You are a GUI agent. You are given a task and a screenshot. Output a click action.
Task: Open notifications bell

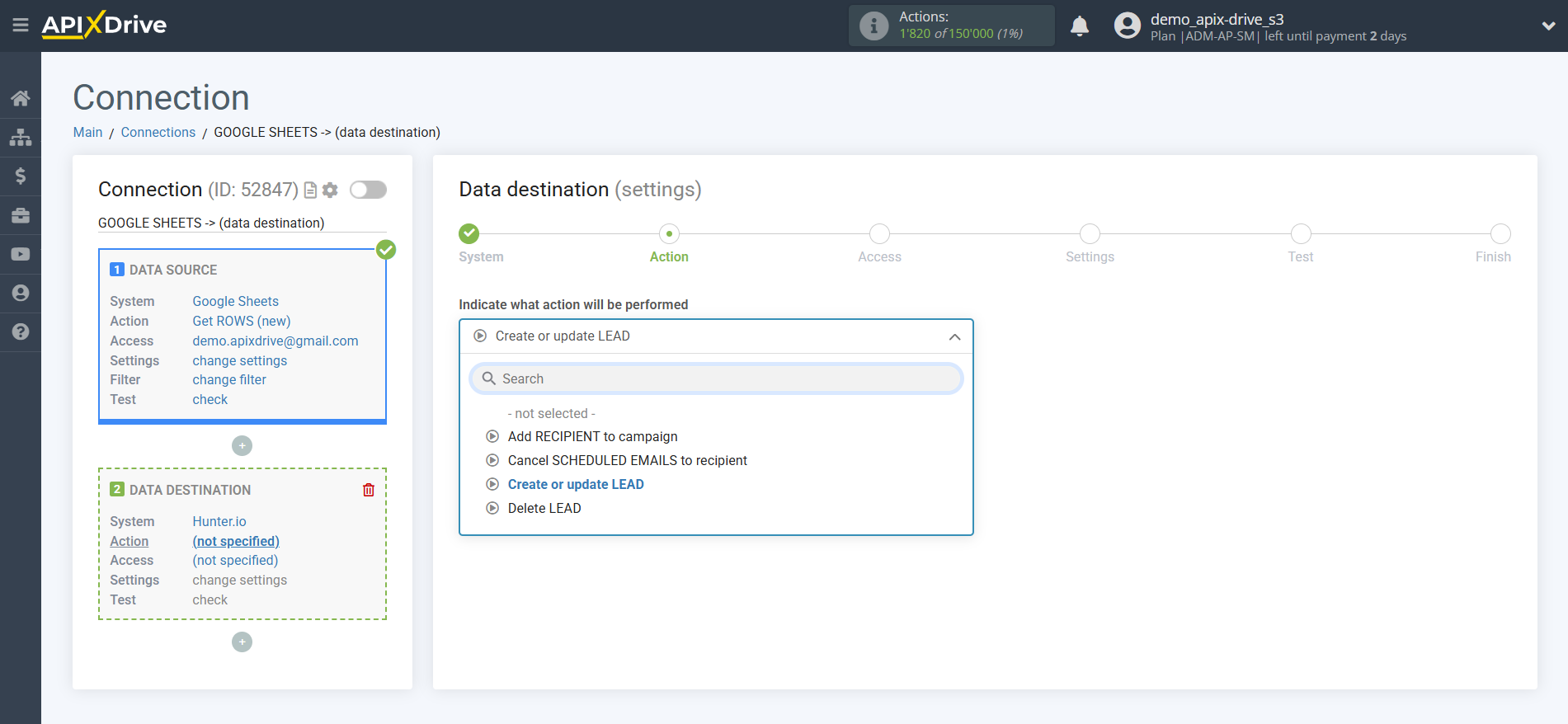1079,26
